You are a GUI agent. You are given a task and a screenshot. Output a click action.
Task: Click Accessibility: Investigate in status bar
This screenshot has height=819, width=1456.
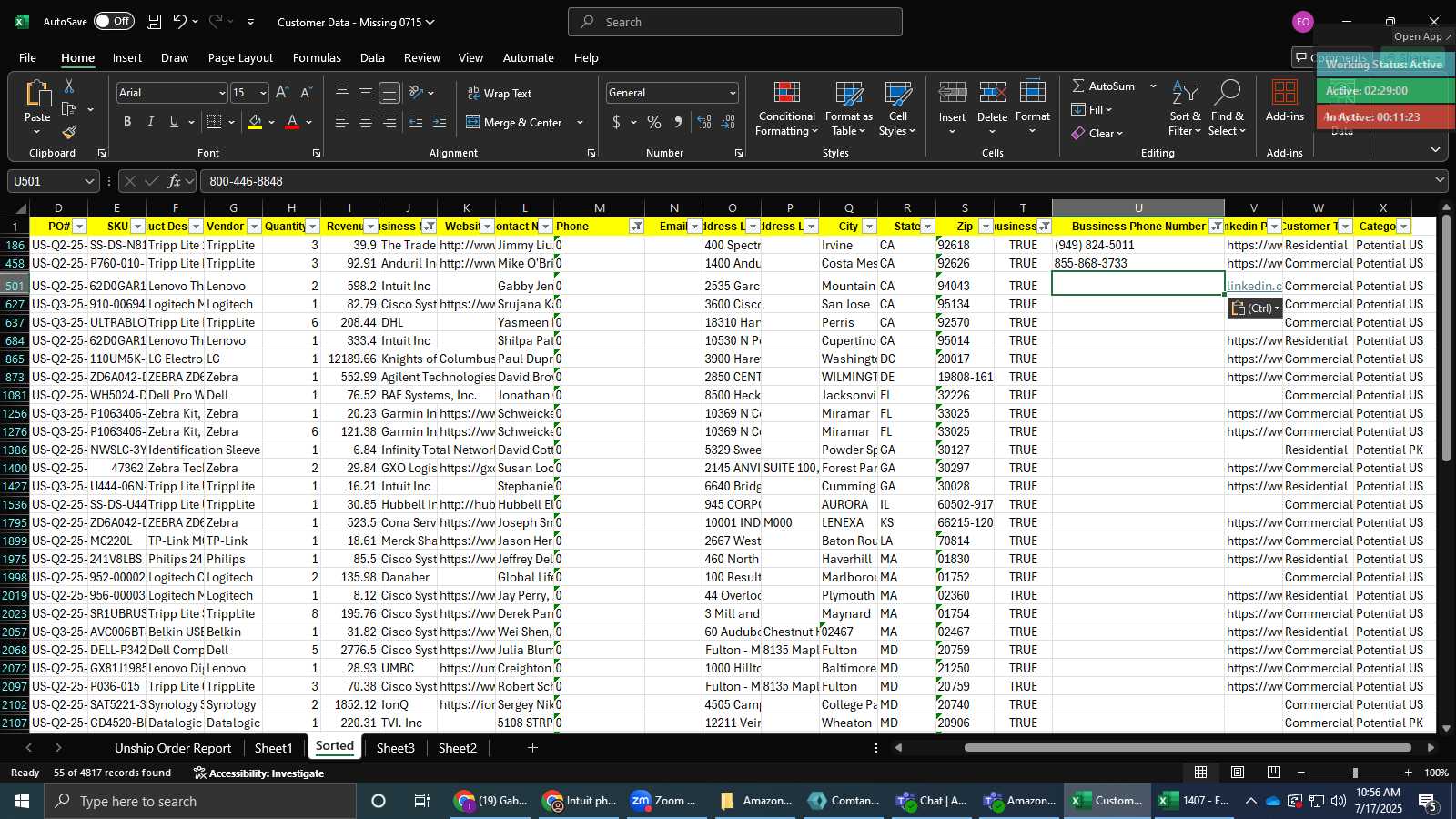point(258,773)
